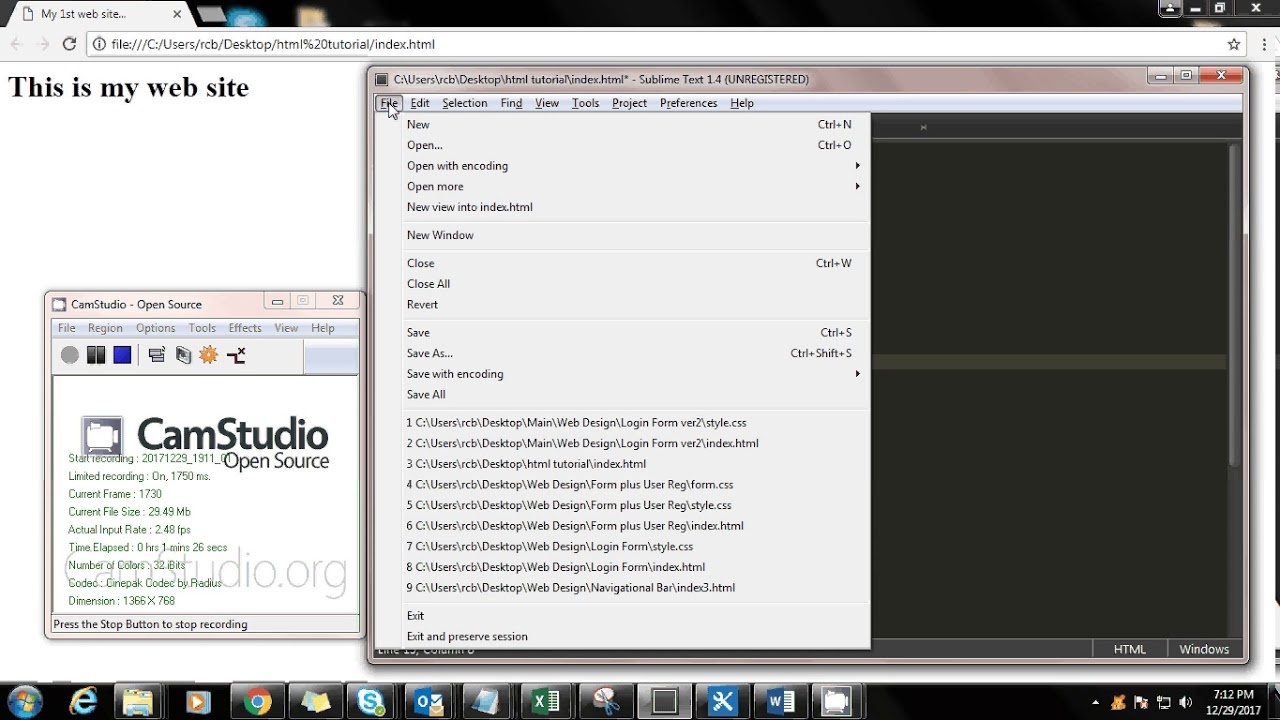Open Sublime Text Find menu
The image size is (1280, 720).
tap(511, 103)
